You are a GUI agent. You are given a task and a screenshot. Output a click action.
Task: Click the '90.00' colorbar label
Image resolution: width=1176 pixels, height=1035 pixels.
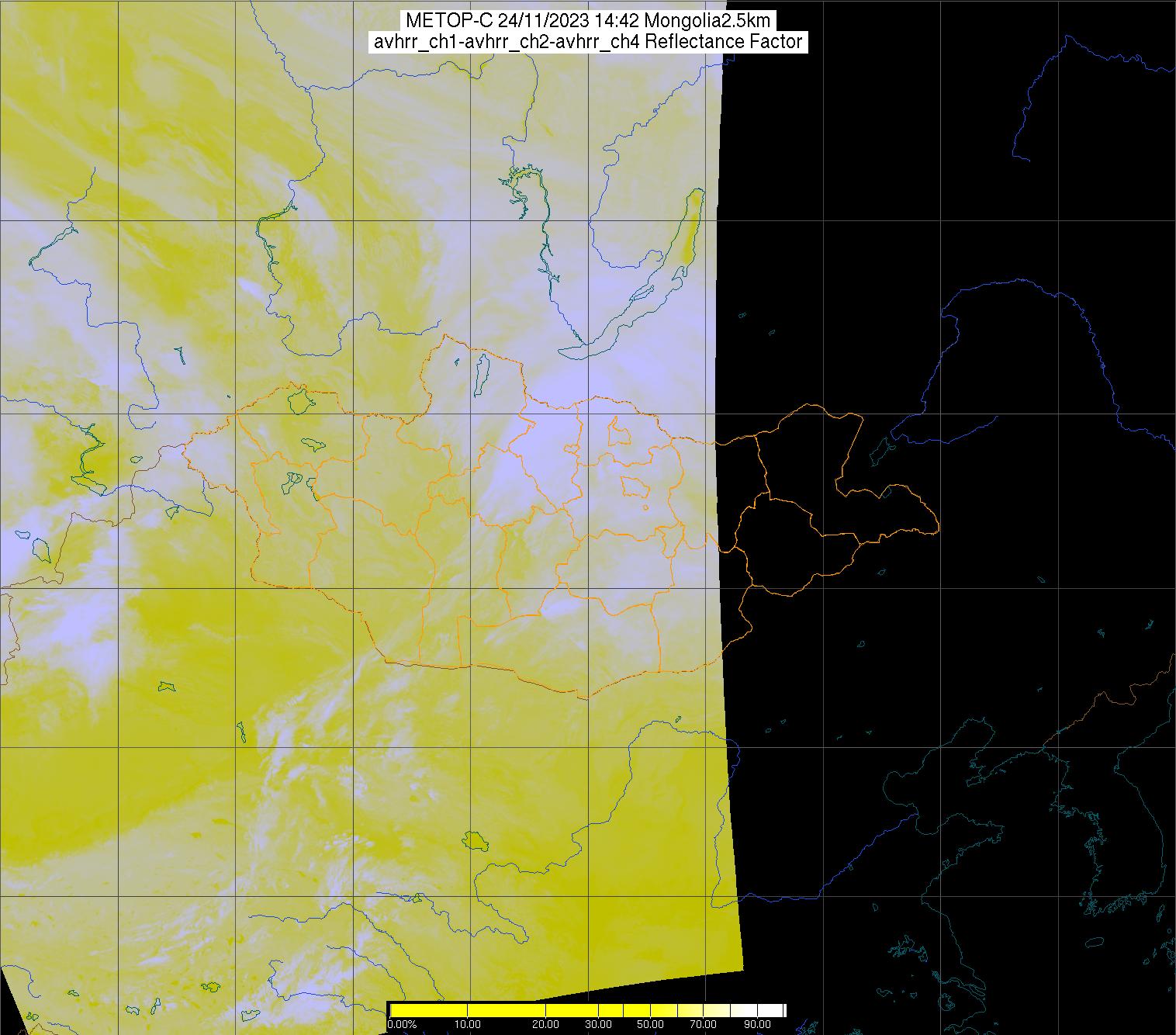click(x=757, y=1024)
